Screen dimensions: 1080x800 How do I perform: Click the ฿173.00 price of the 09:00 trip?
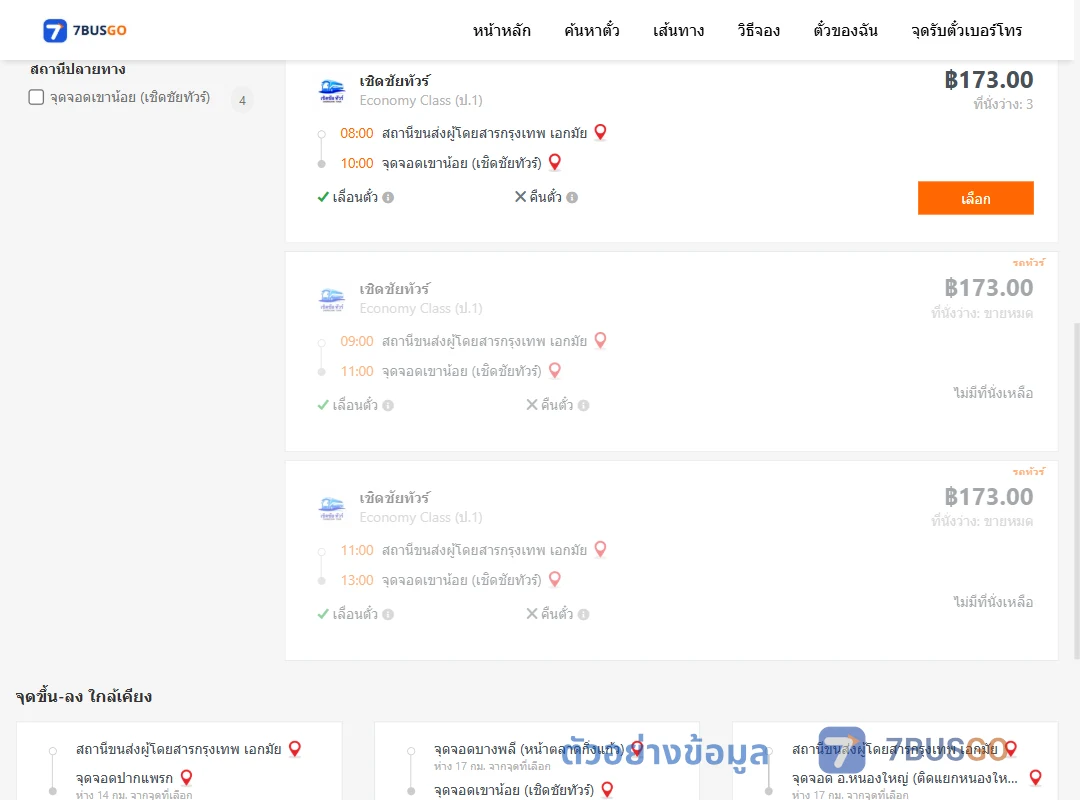pos(988,288)
